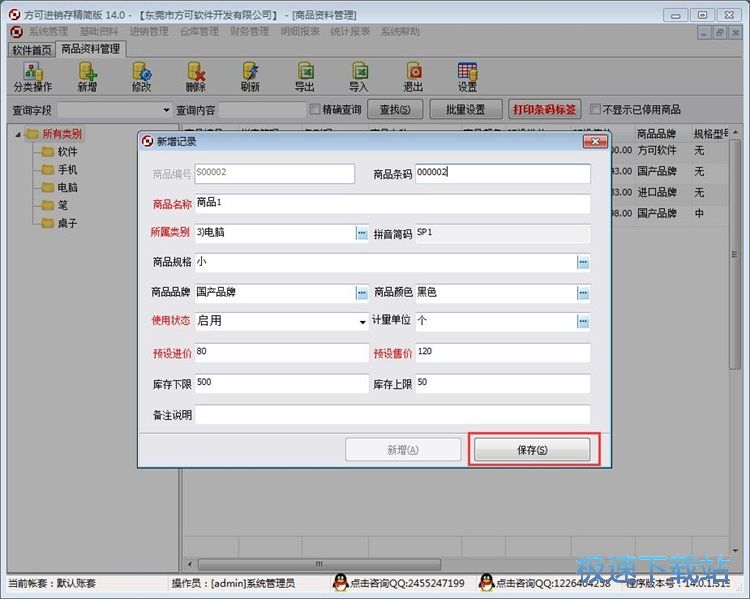Click the 新增(A) button in dialog
This screenshot has height=599, width=750.
click(x=403, y=450)
